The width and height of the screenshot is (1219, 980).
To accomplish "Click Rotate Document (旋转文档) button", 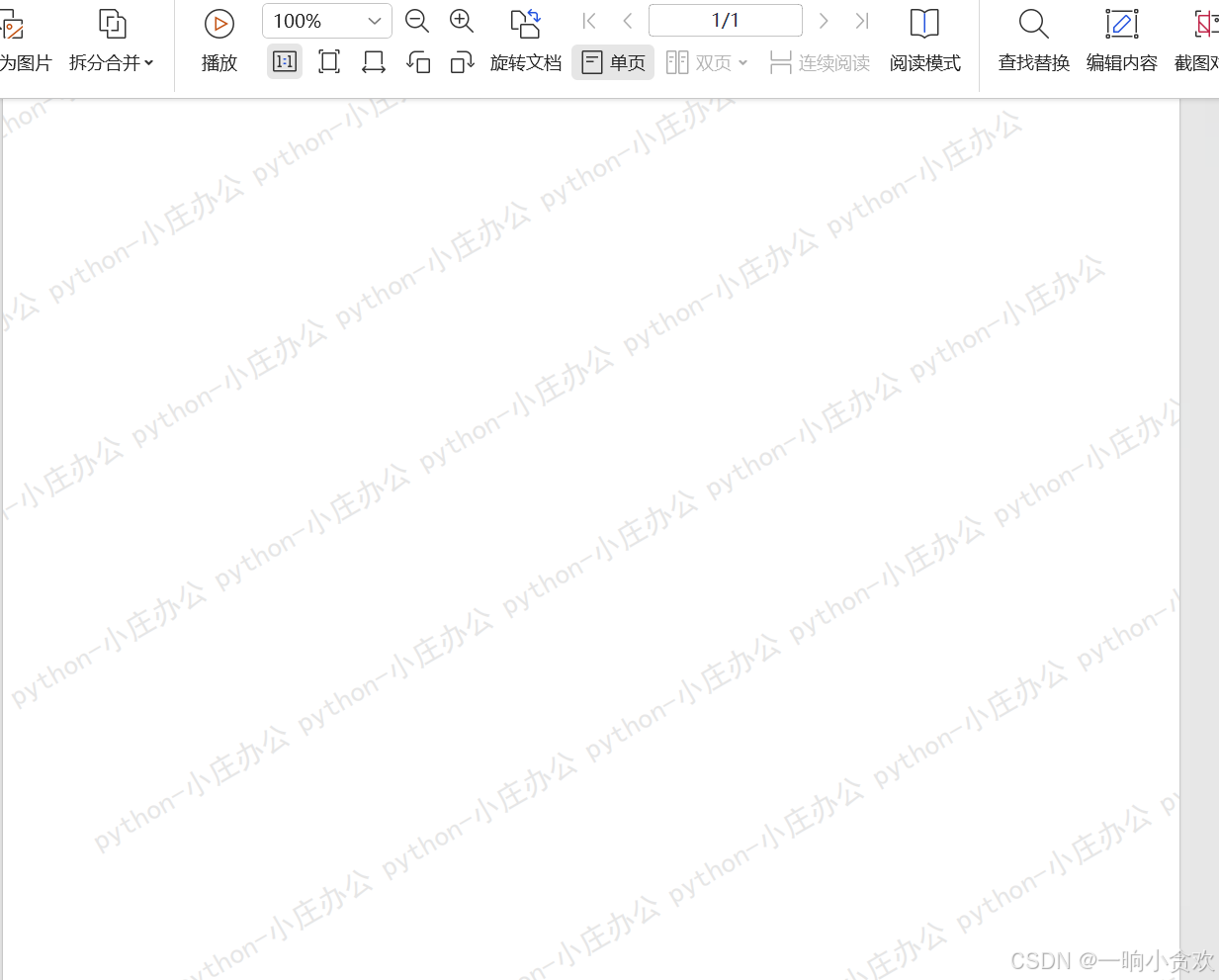I will [525, 42].
